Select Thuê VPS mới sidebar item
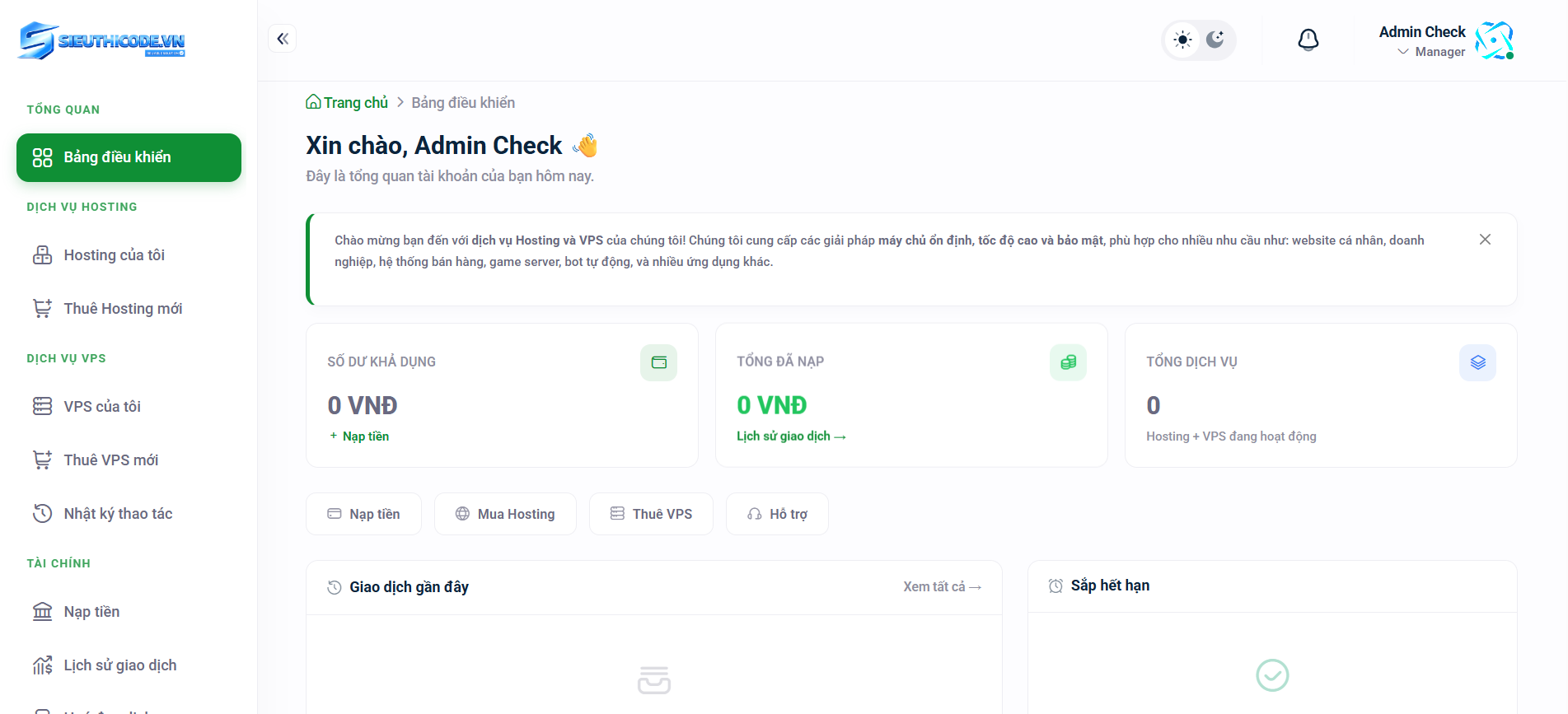Viewport: 1568px width, 714px height. (111, 460)
